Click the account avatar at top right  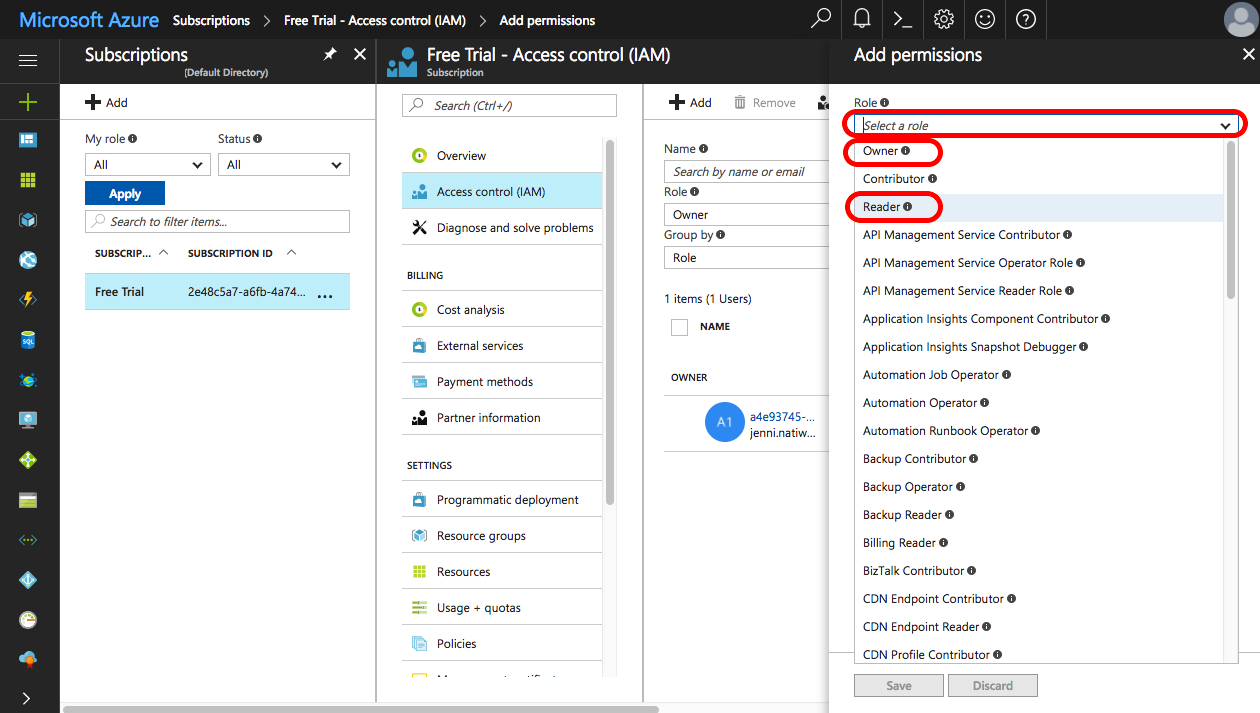pyautogui.click(x=1240, y=19)
